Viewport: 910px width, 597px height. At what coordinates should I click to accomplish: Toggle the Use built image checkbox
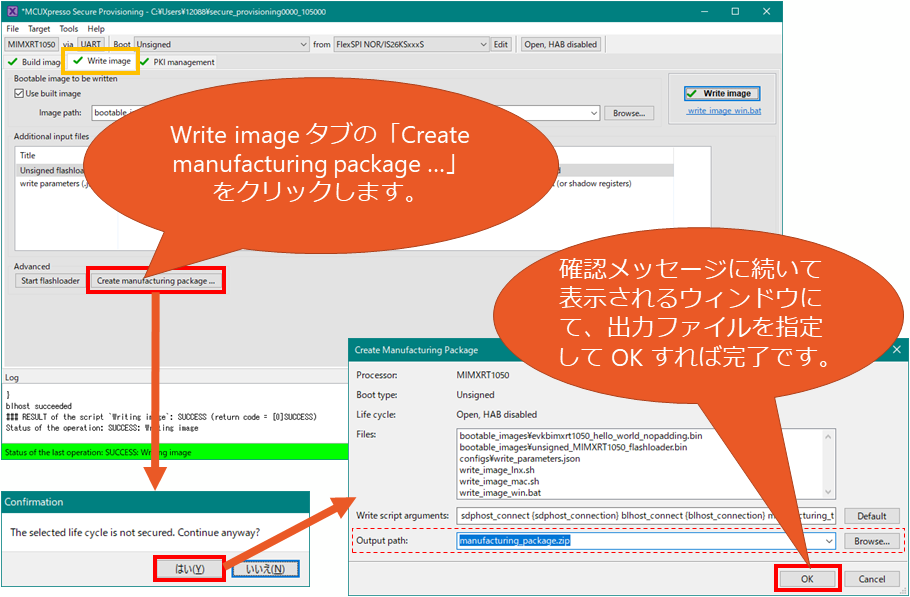[20, 94]
